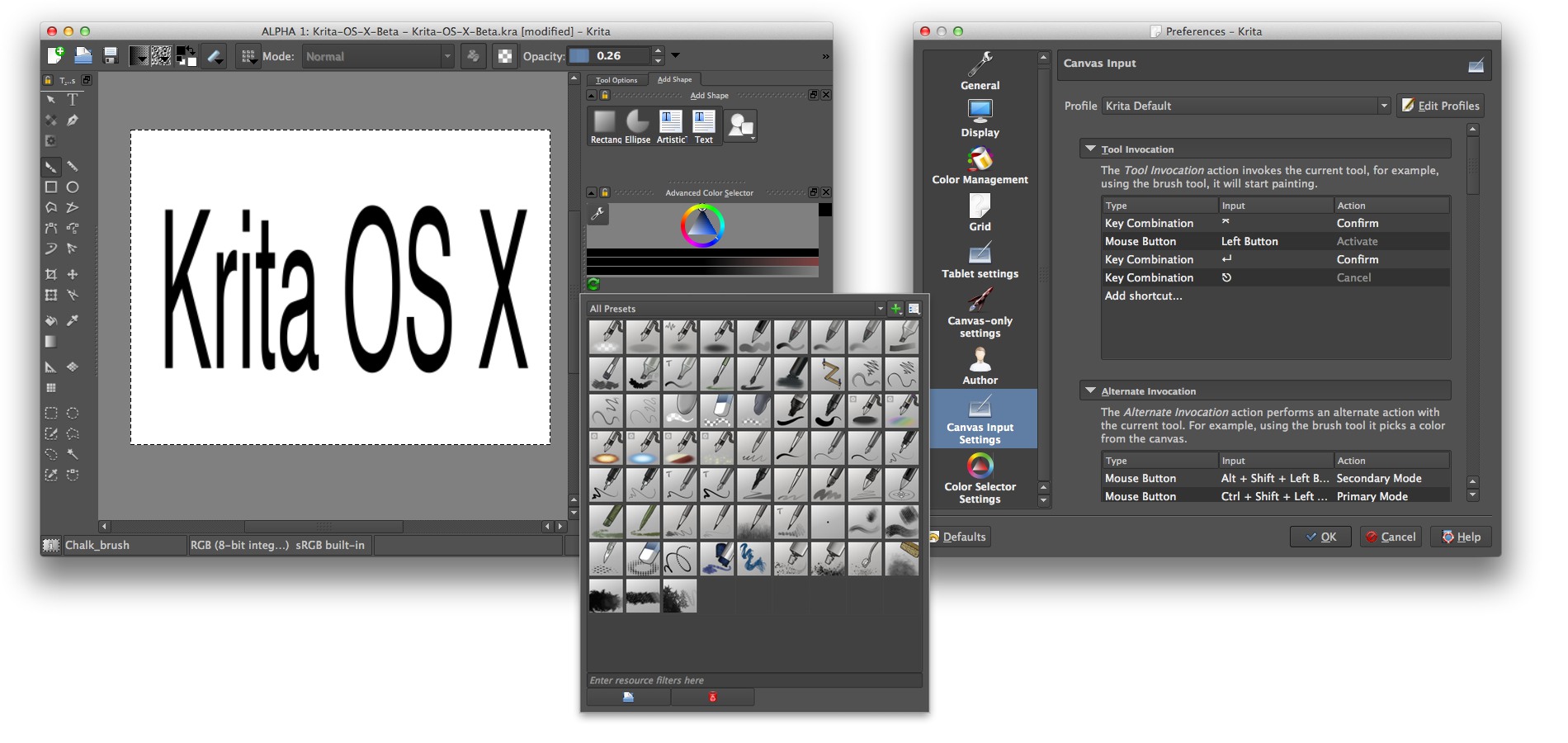Screen dimensions: 1568x743
Task: Confirm preferences with OK
Action: [x=1320, y=537]
